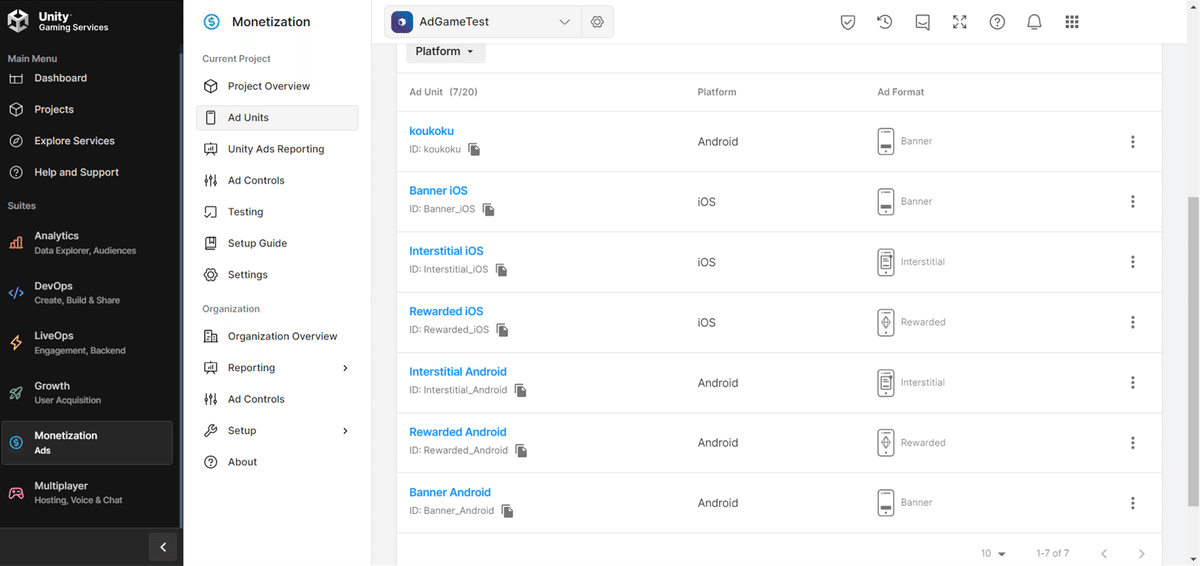Click the Unity Gaming Services logo
The width and height of the screenshot is (1200, 566).
pyautogui.click(x=58, y=21)
